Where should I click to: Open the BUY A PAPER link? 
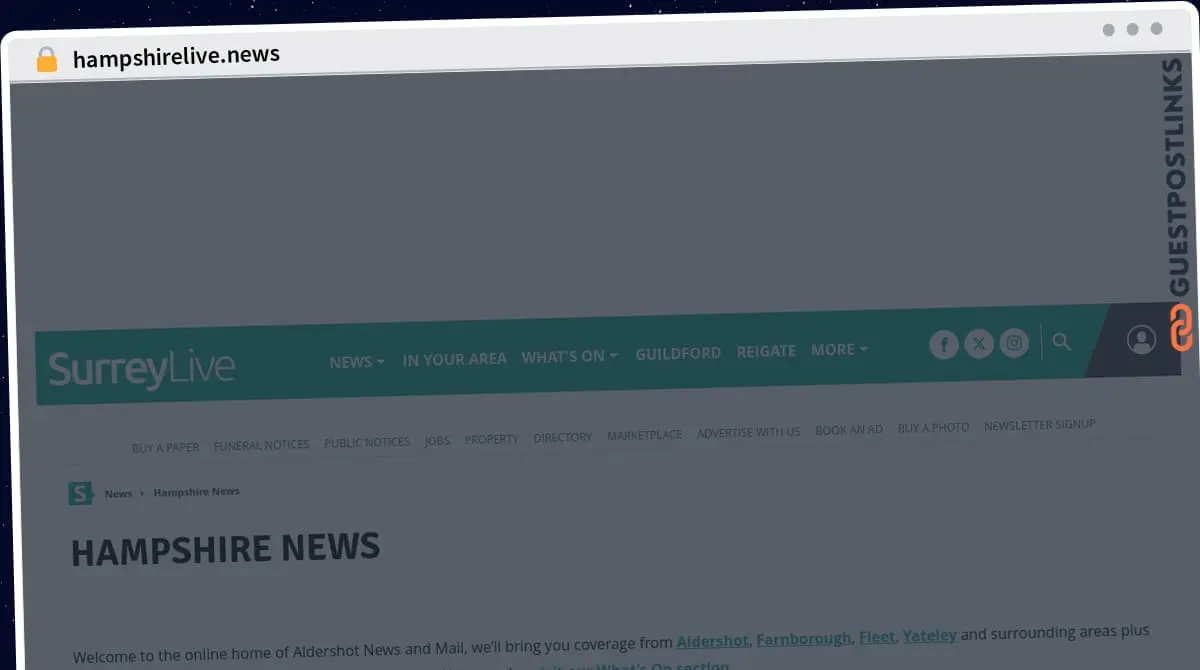[165, 448]
